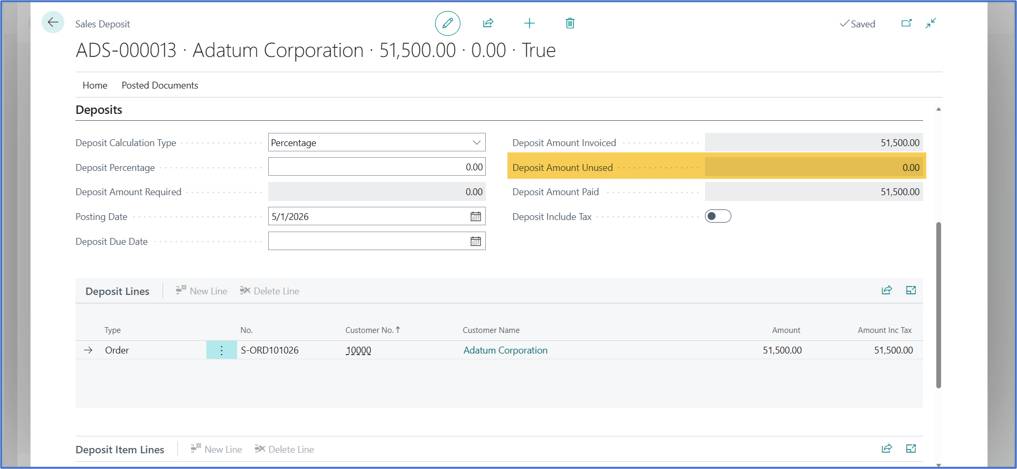Click Deposit Amount Required value
Viewport: 1017px width, 469px height.
(376, 192)
